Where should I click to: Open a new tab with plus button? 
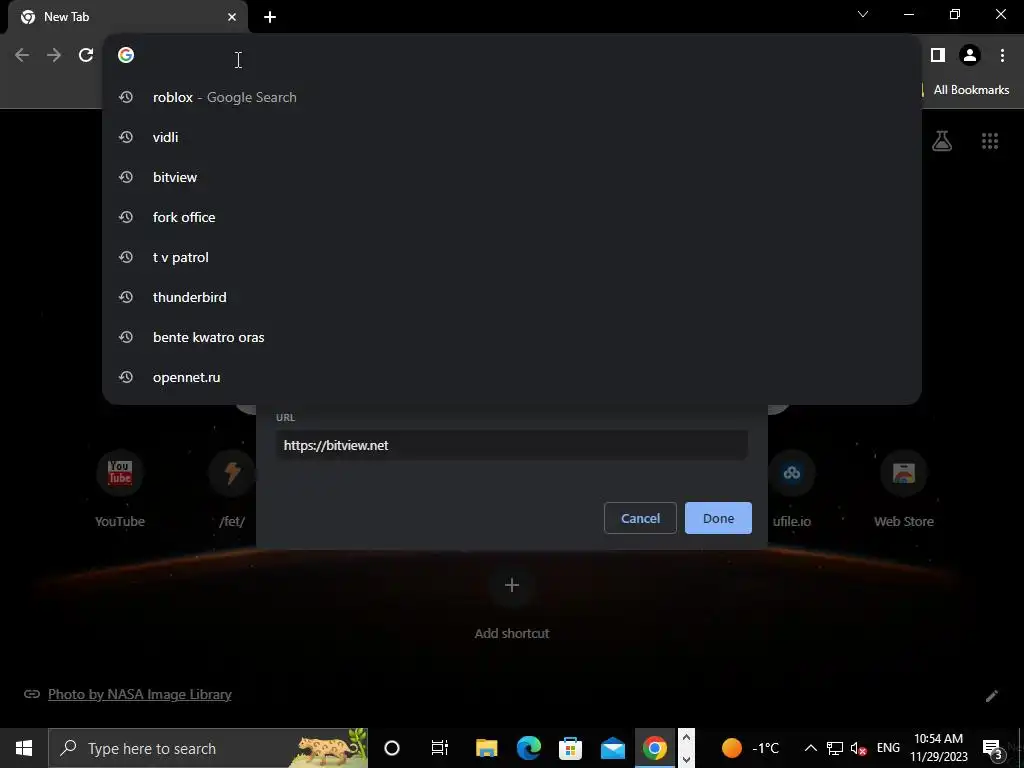pyautogui.click(x=270, y=17)
